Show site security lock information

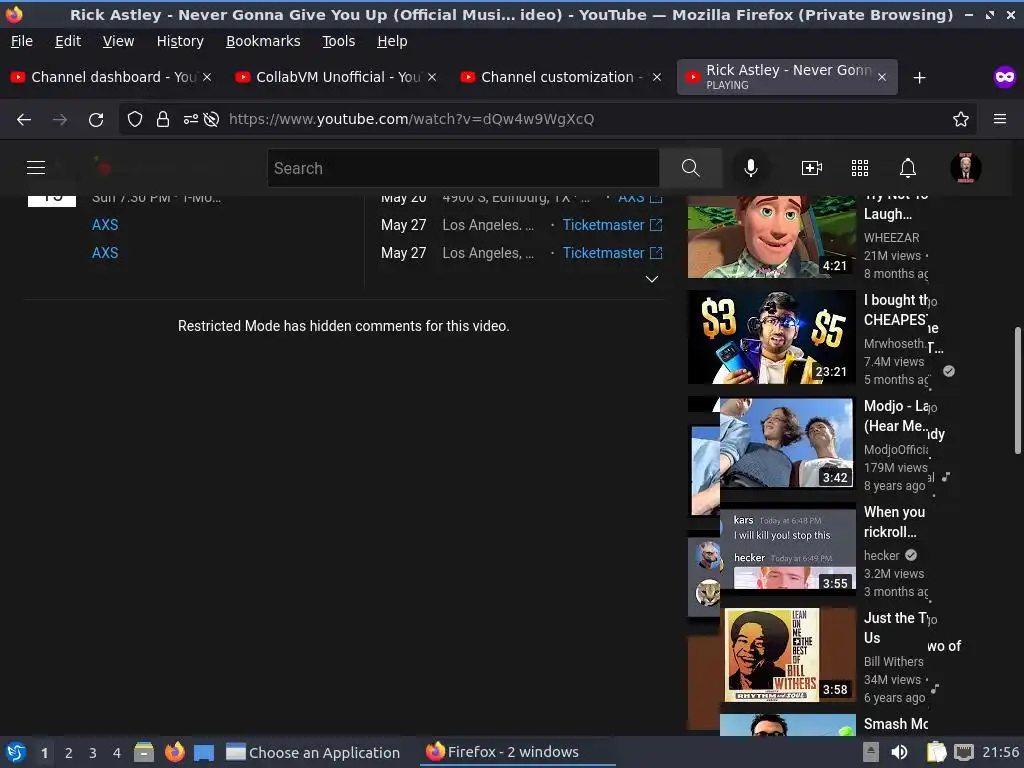163,120
